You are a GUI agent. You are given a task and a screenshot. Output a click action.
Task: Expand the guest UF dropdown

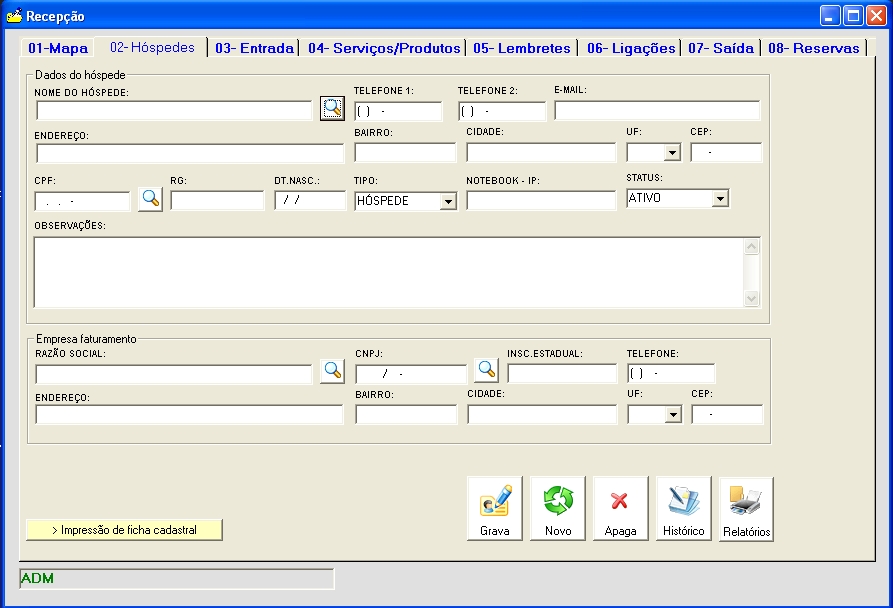672,153
